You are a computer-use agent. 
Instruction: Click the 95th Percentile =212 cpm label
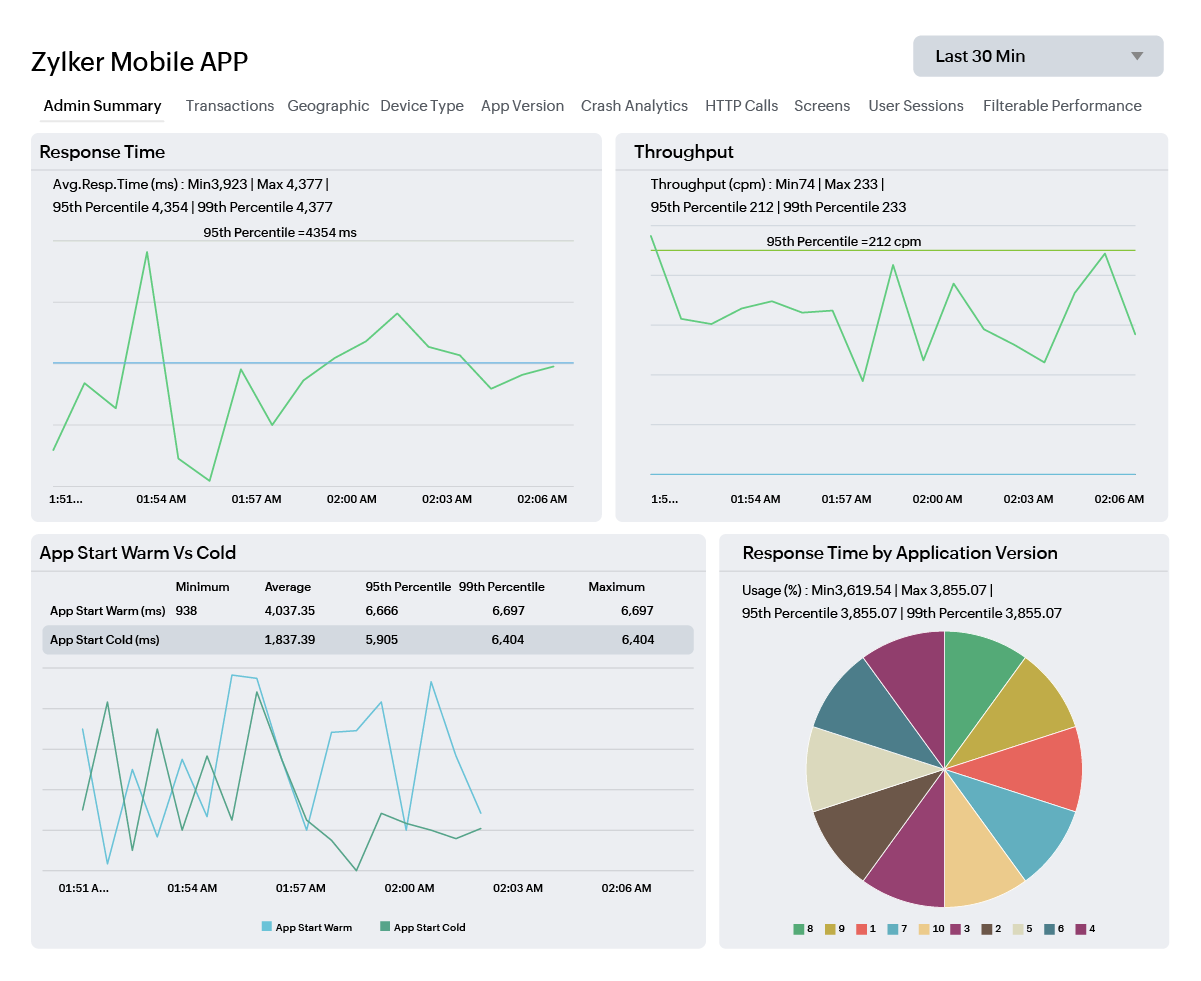click(x=844, y=241)
